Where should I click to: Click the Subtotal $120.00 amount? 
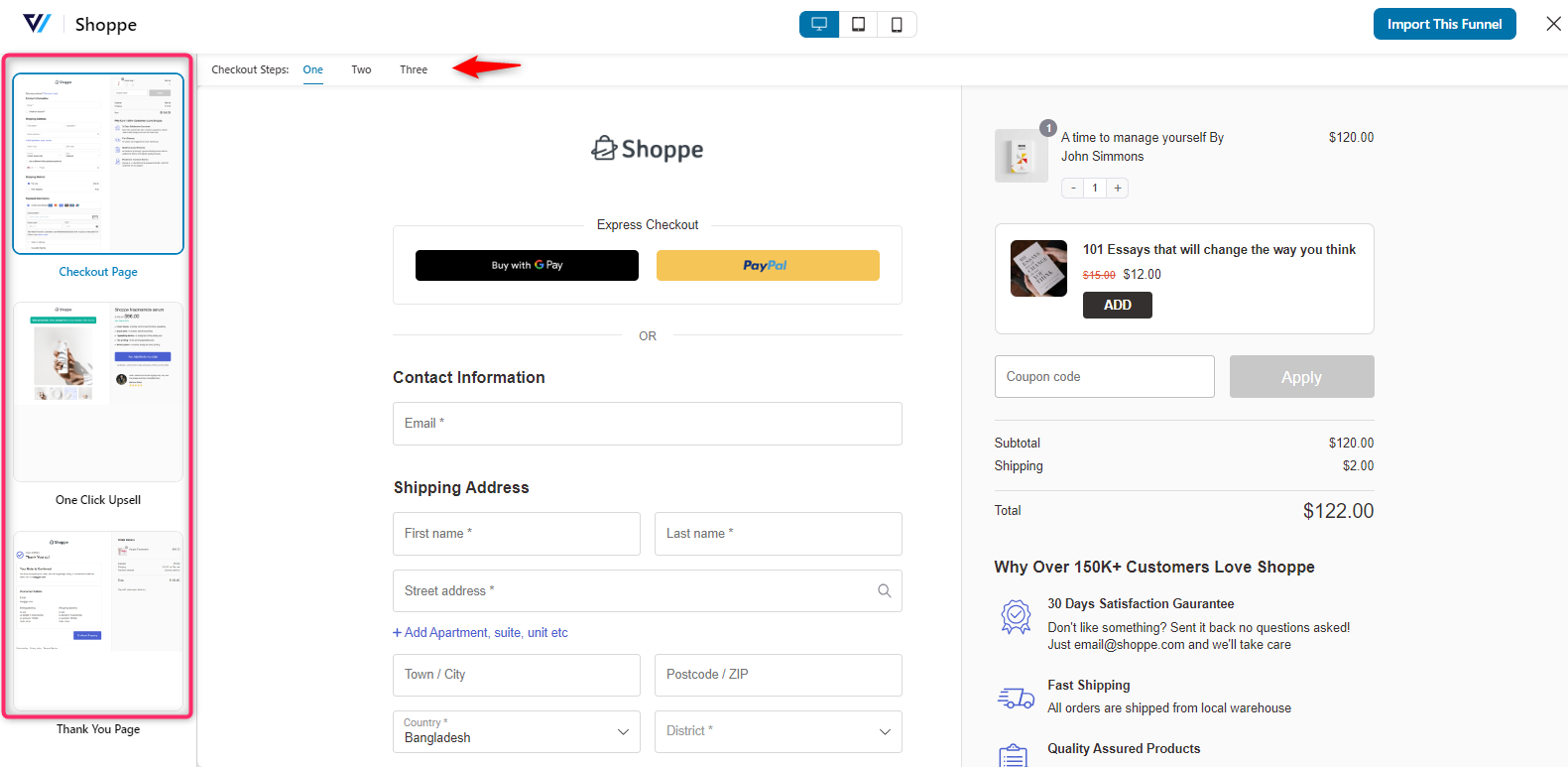[x=1351, y=444]
